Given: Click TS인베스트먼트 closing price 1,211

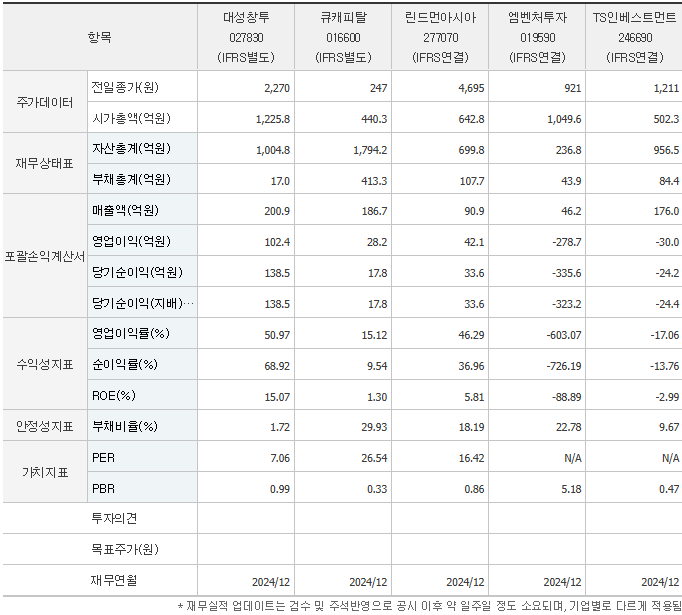Looking at the screenshot, I should [666, 88].
